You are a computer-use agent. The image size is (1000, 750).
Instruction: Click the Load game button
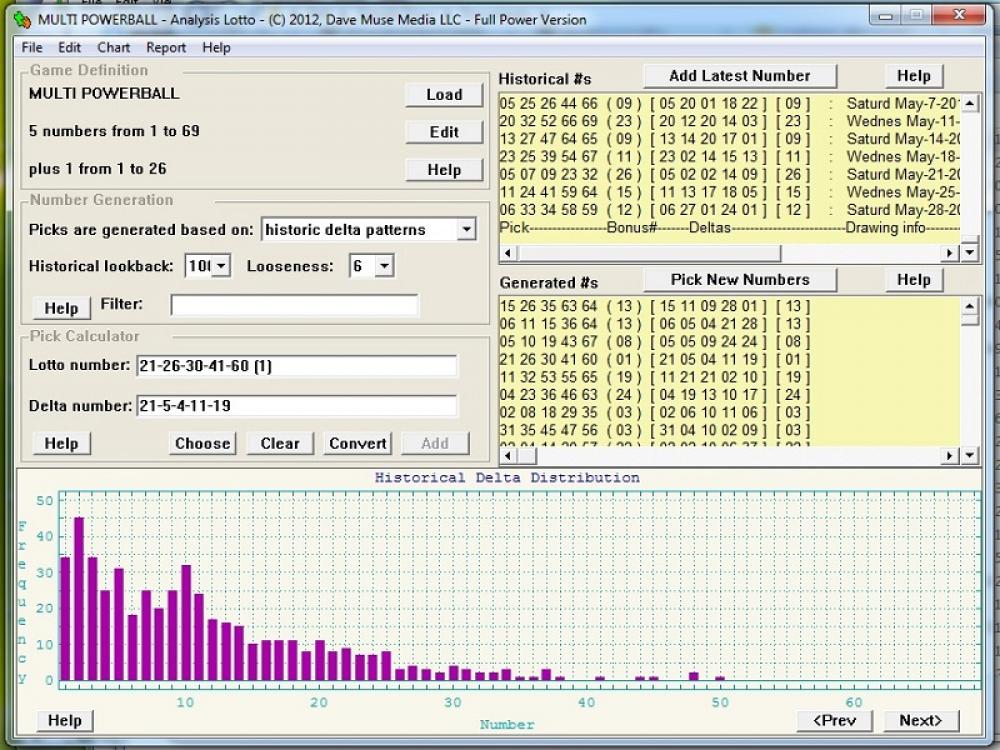pos(443,95)
